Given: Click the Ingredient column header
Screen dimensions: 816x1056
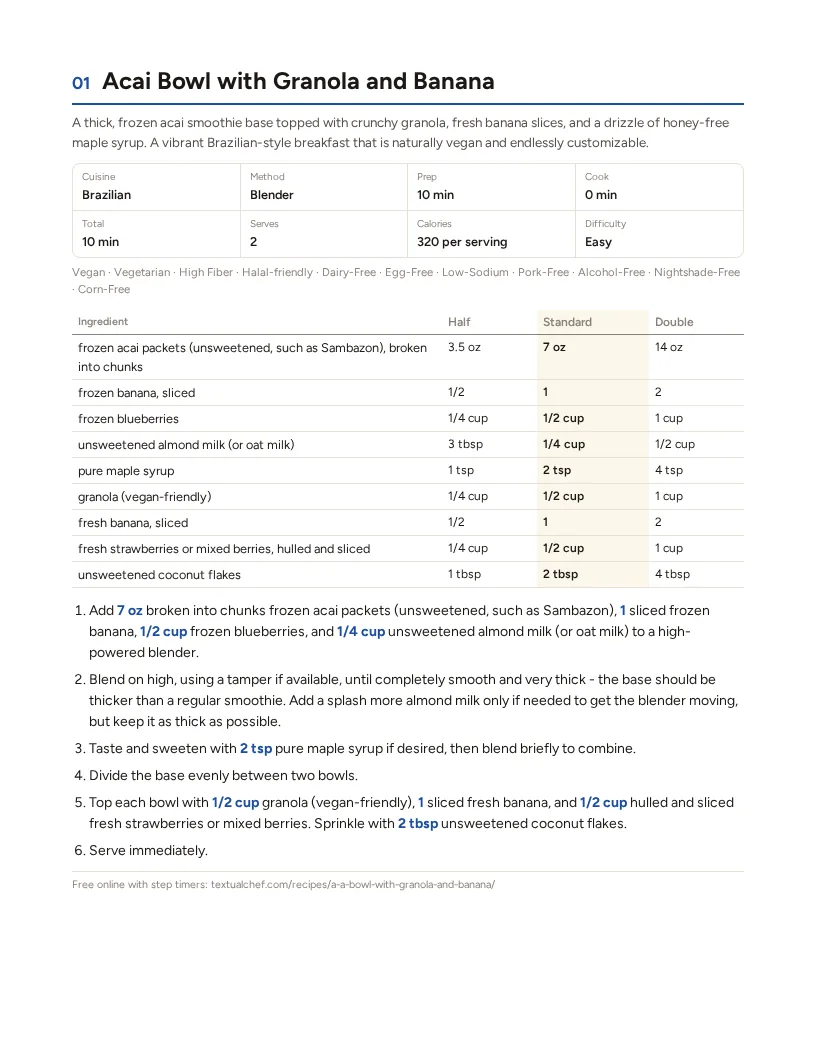Looking at the screenshot, I should tap(102, 322).
